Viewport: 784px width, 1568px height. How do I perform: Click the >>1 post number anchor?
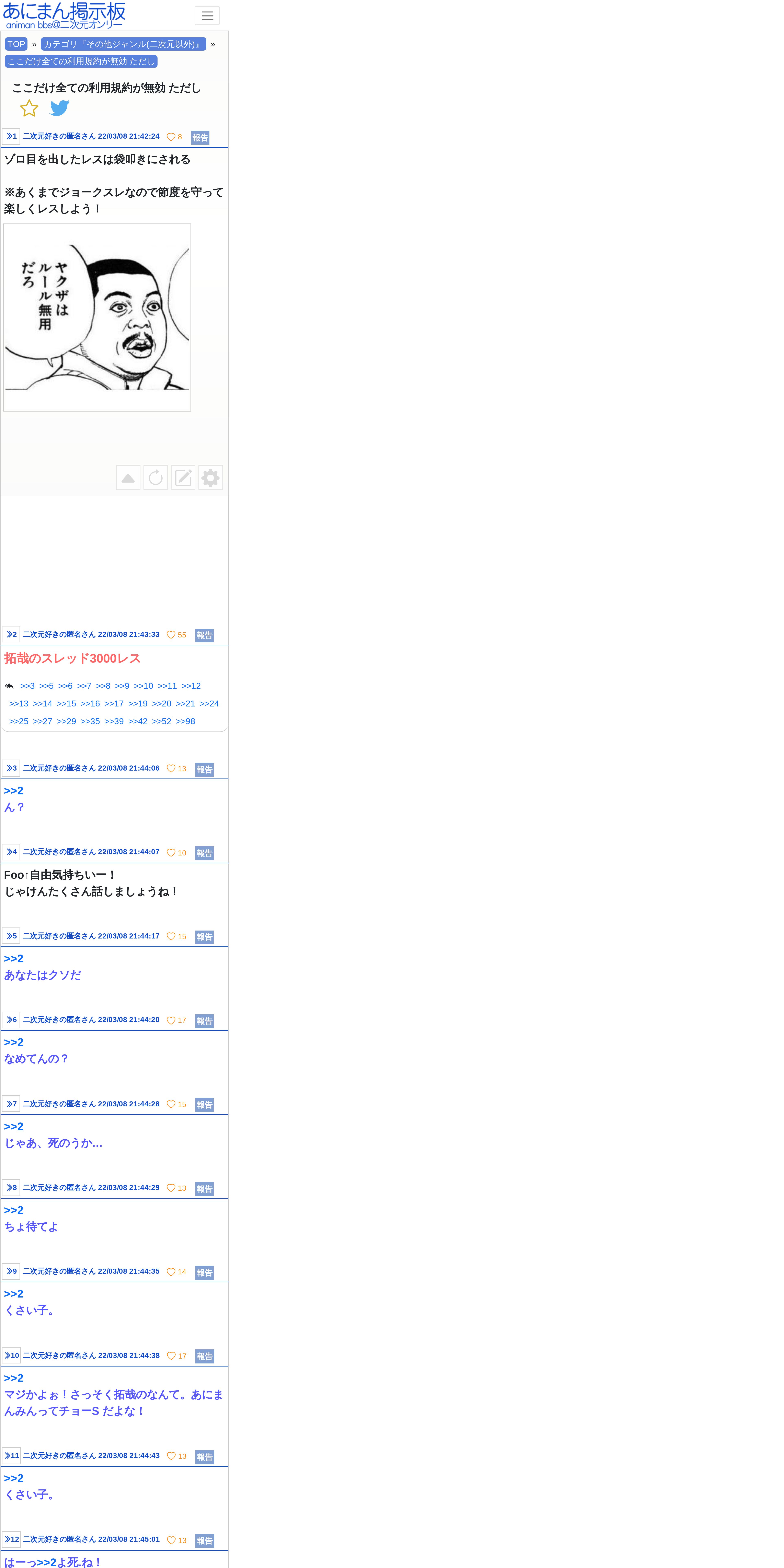pyautogui.click(x=11, y=136)
